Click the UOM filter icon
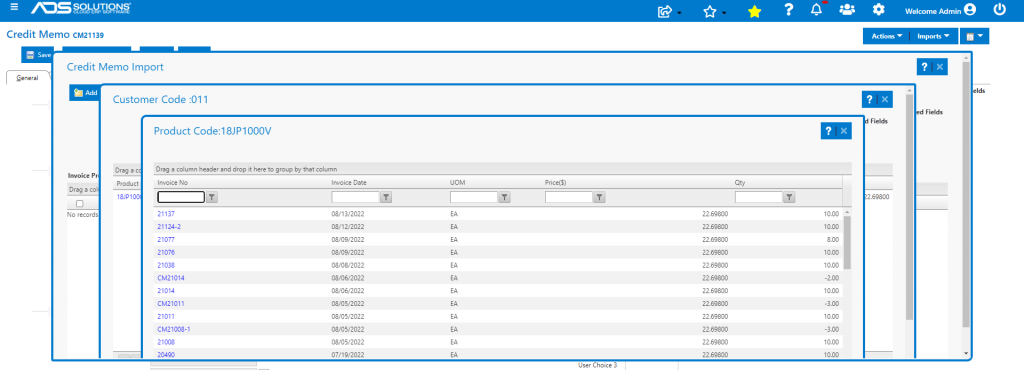Screen dimensions: 1024x370 tap(505, 197)
